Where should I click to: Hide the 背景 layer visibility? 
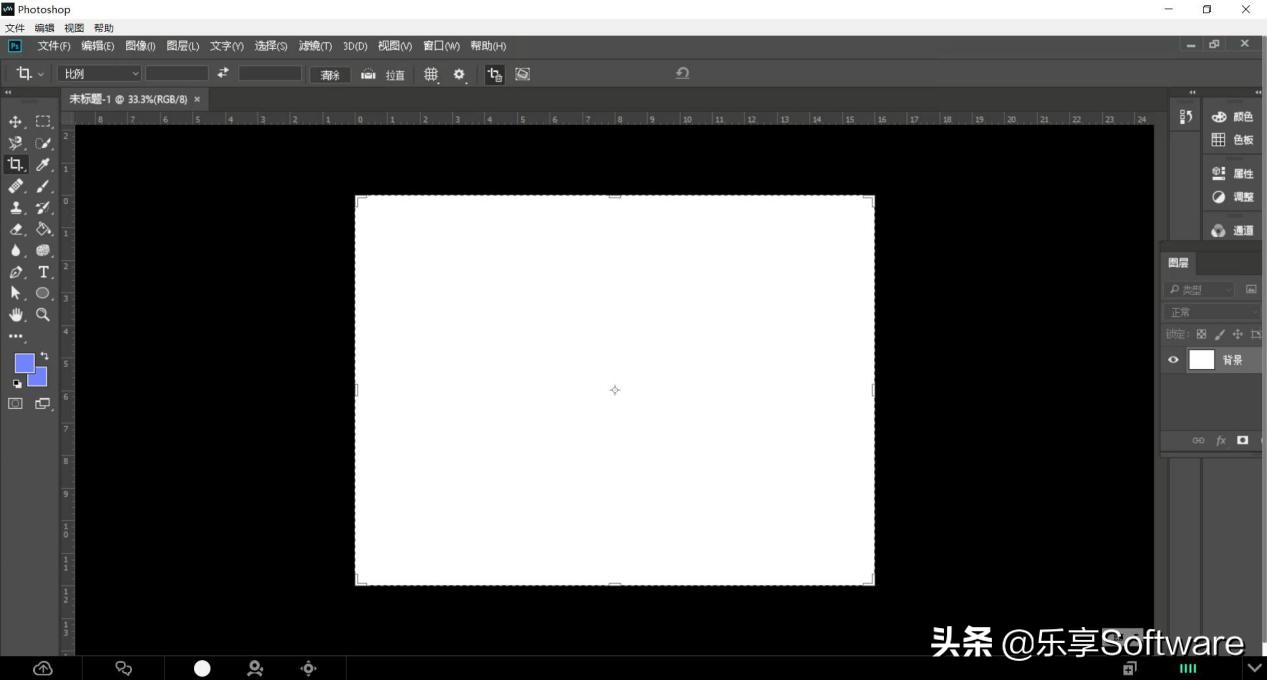(1171, 359)
